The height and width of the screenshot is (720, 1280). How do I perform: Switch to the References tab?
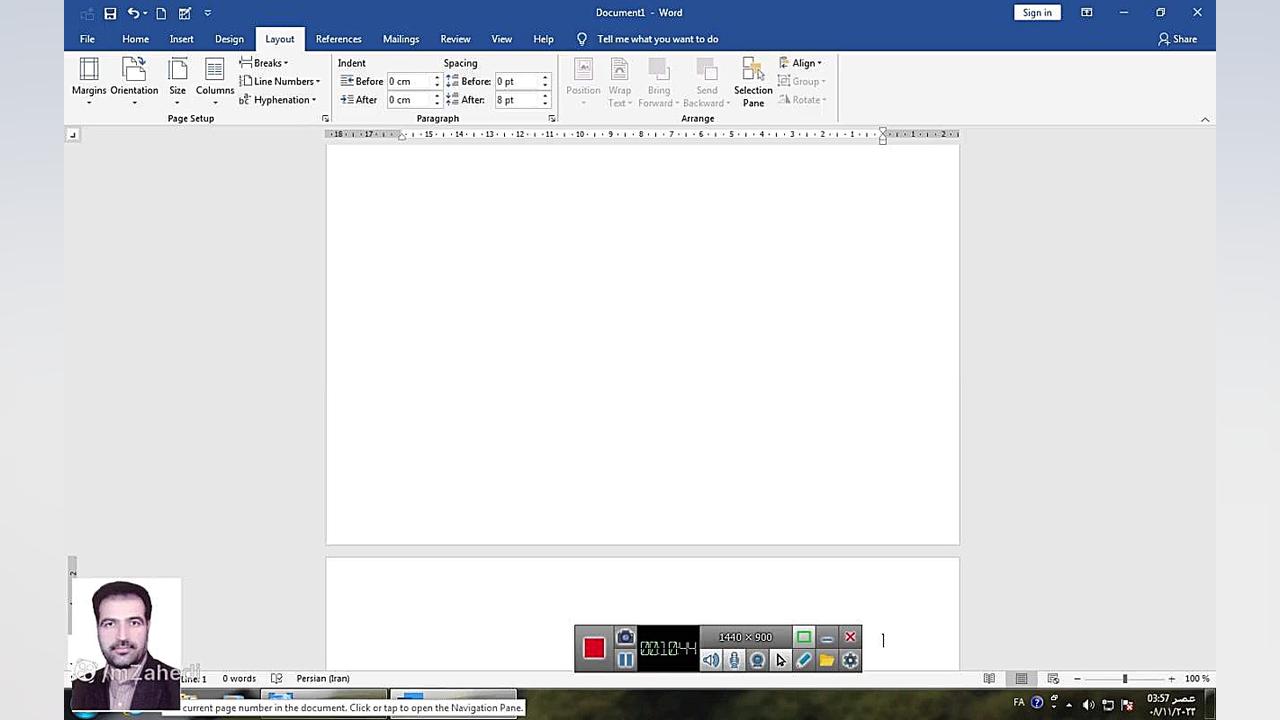pos(338,39)
